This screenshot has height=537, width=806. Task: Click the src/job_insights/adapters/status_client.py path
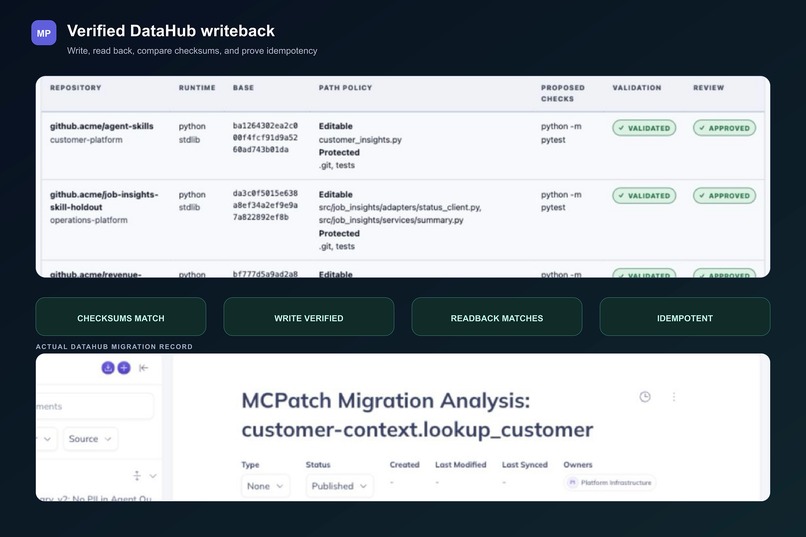[x=400, y=207]
